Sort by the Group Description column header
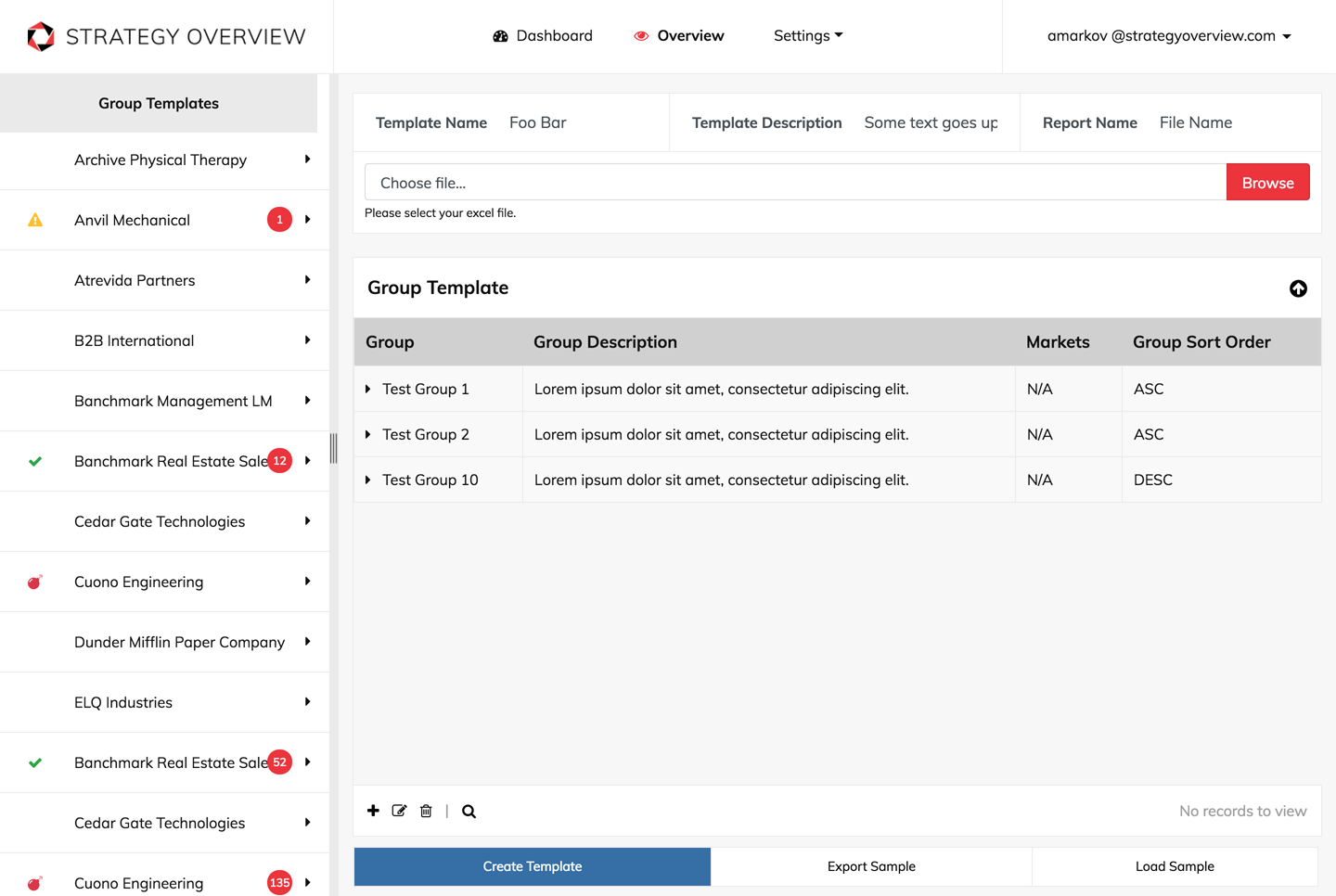1336x896 pixels. (x=605, y=342)
